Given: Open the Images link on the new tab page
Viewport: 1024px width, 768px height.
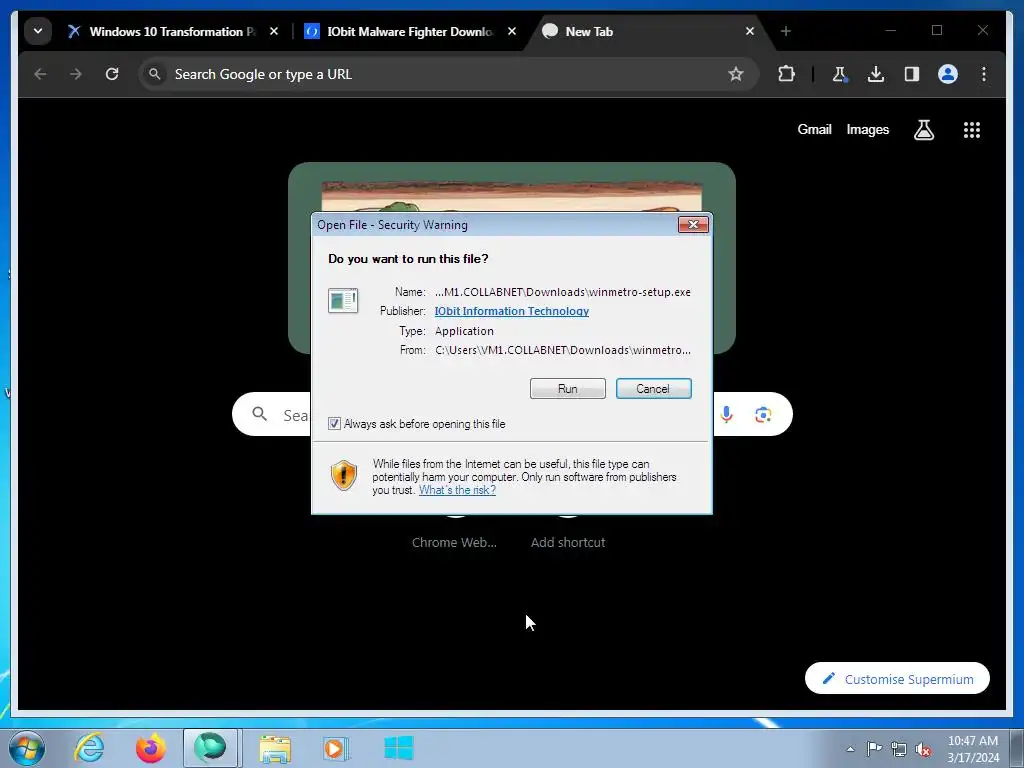Looking at the screenshot, I should 867,129.
